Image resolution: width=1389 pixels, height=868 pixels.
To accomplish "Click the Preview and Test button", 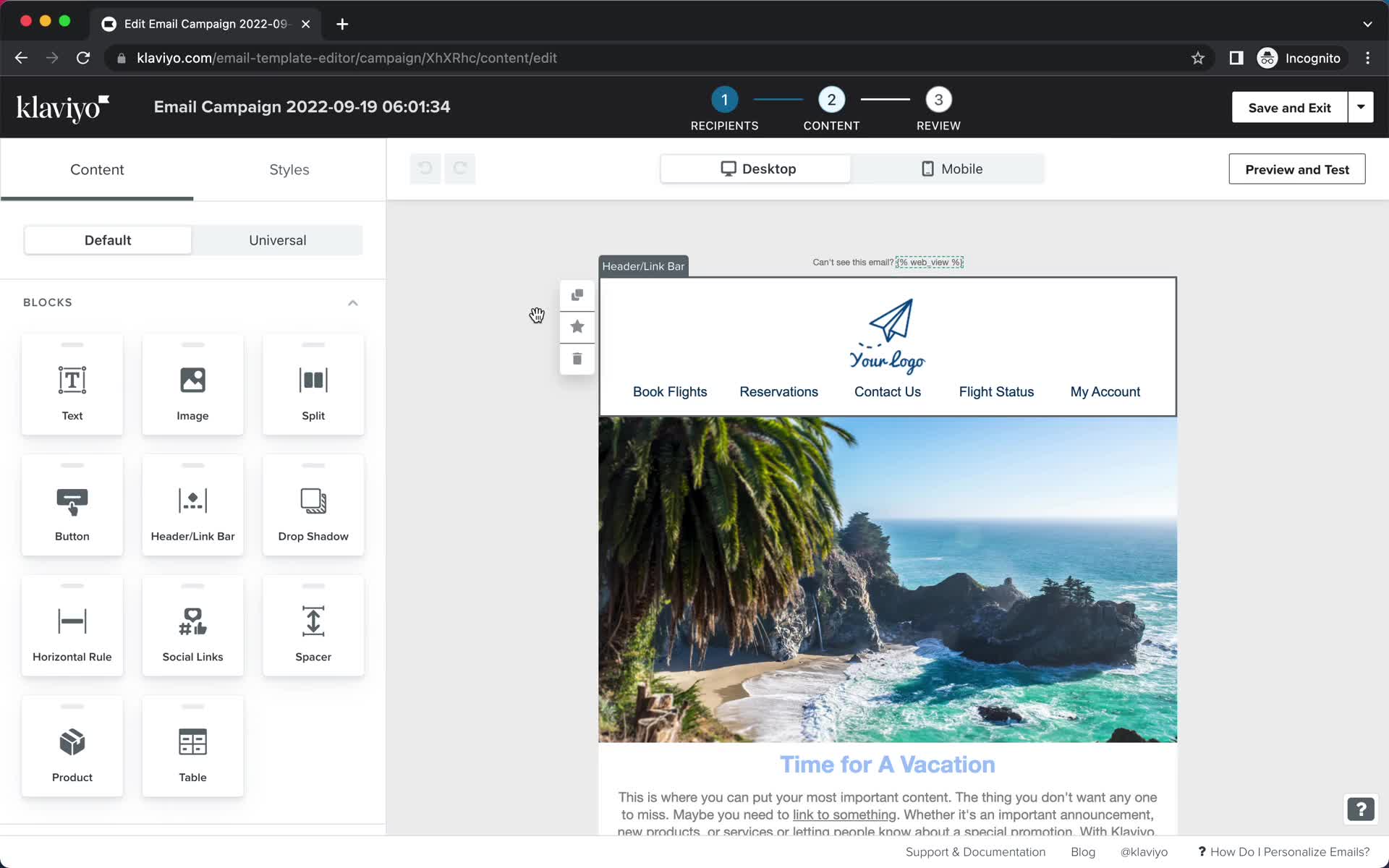I will coord(1298,168).
